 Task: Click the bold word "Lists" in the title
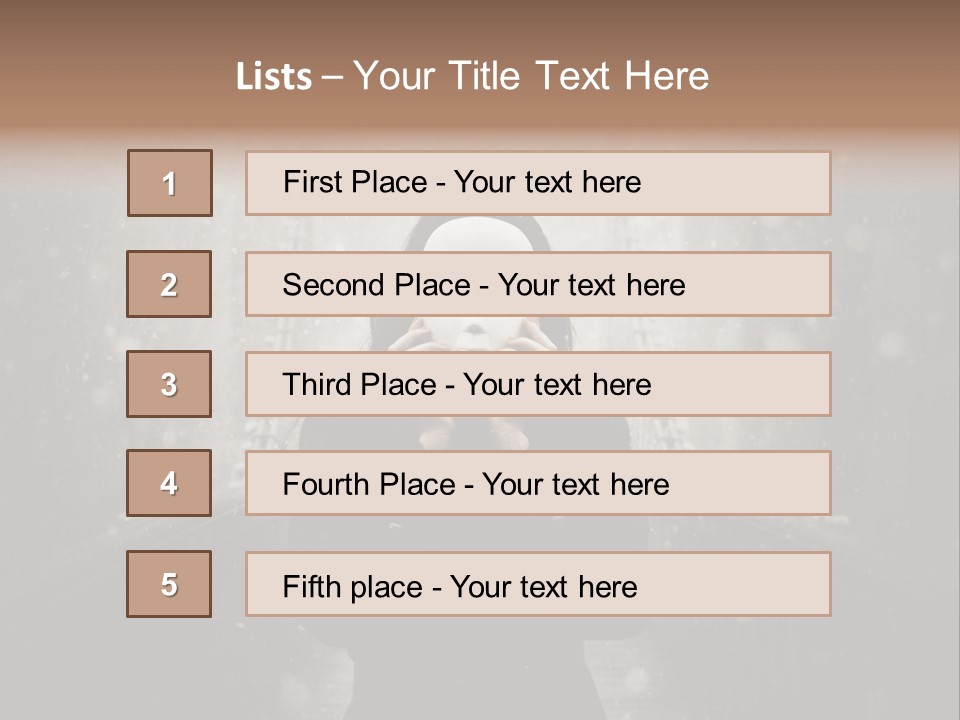274,77
